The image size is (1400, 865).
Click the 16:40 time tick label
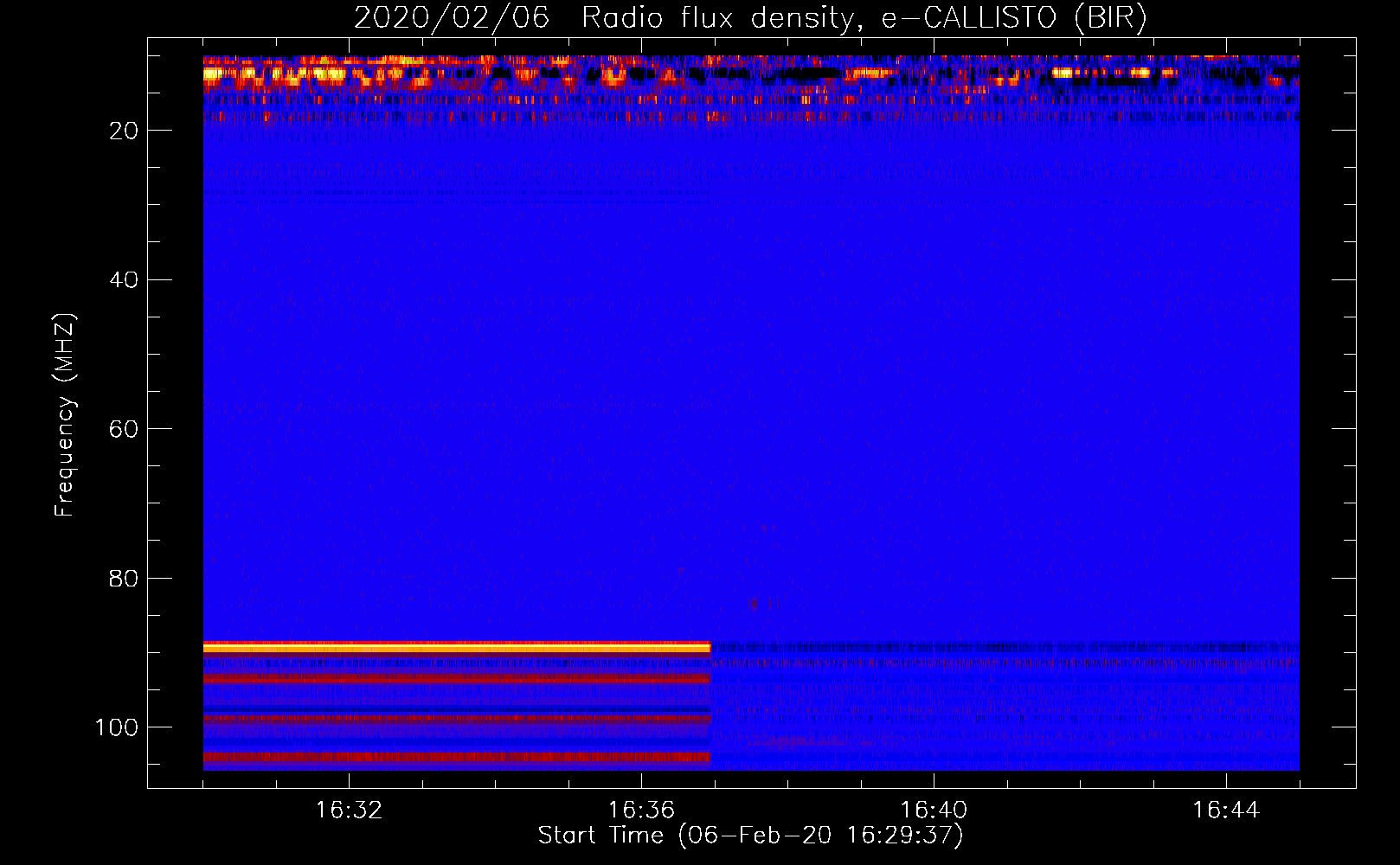pos(934,811)
